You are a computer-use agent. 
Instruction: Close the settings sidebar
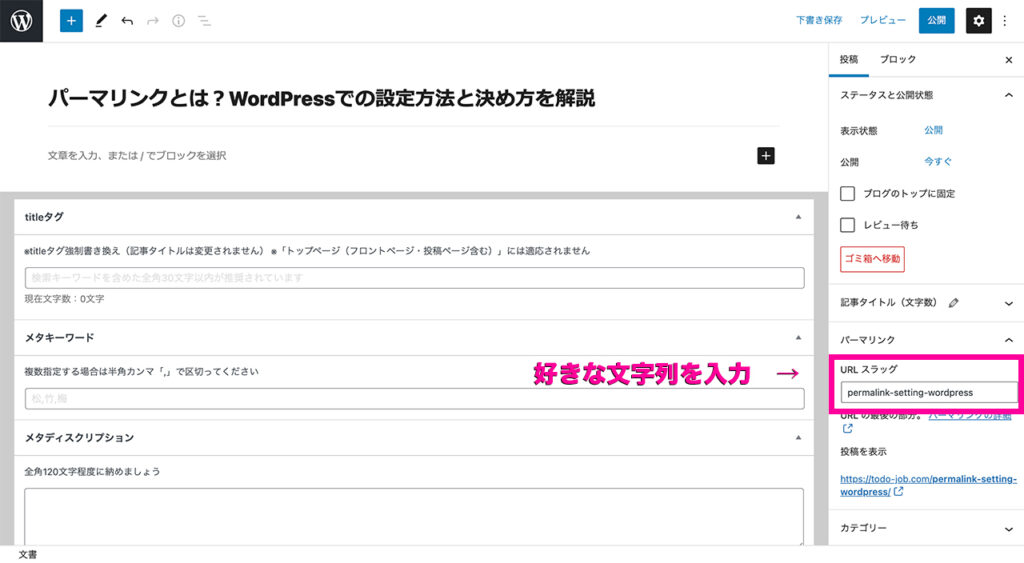[x=1008, y=59]
